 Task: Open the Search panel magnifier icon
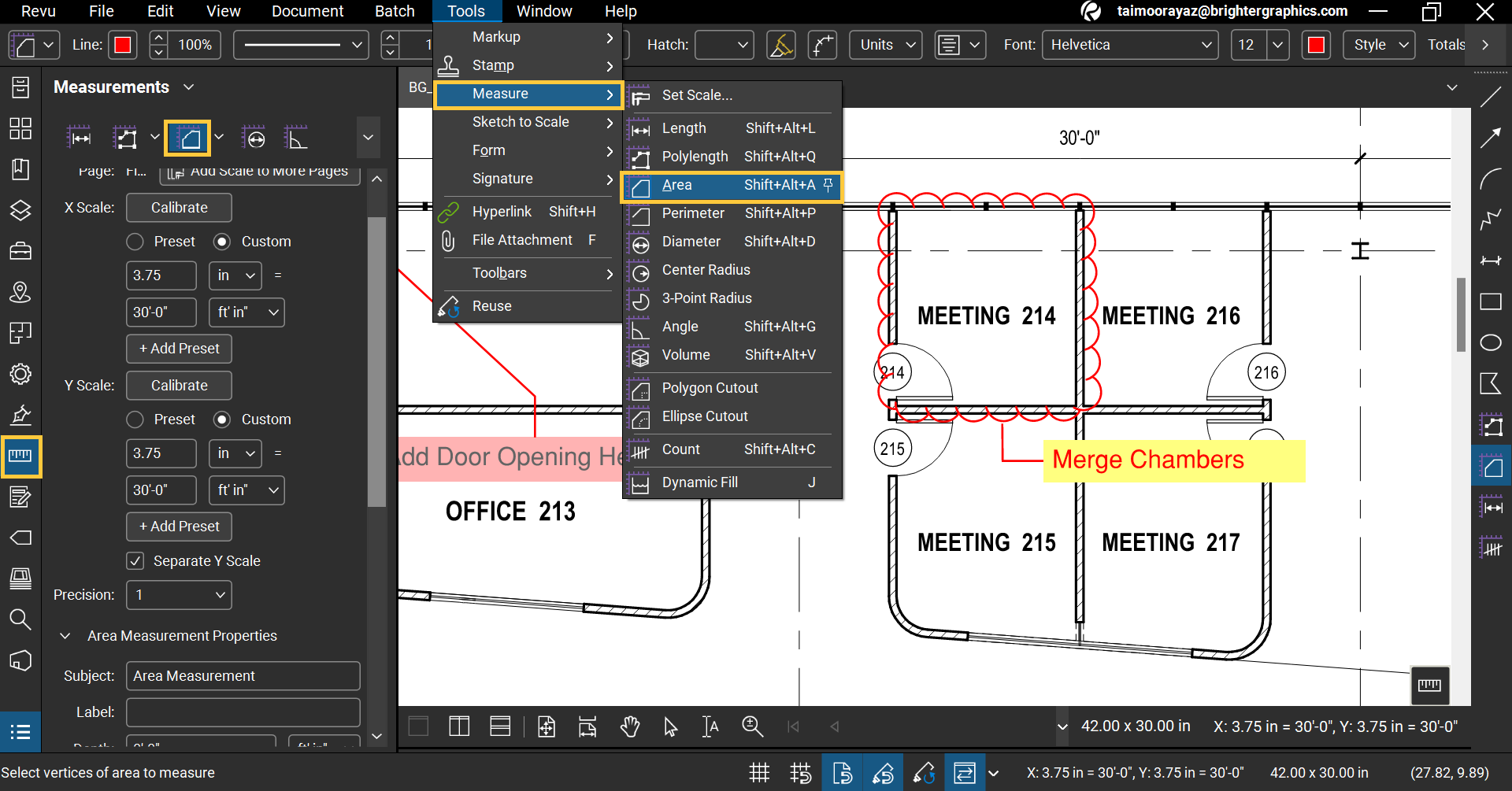tap(20, 620)
